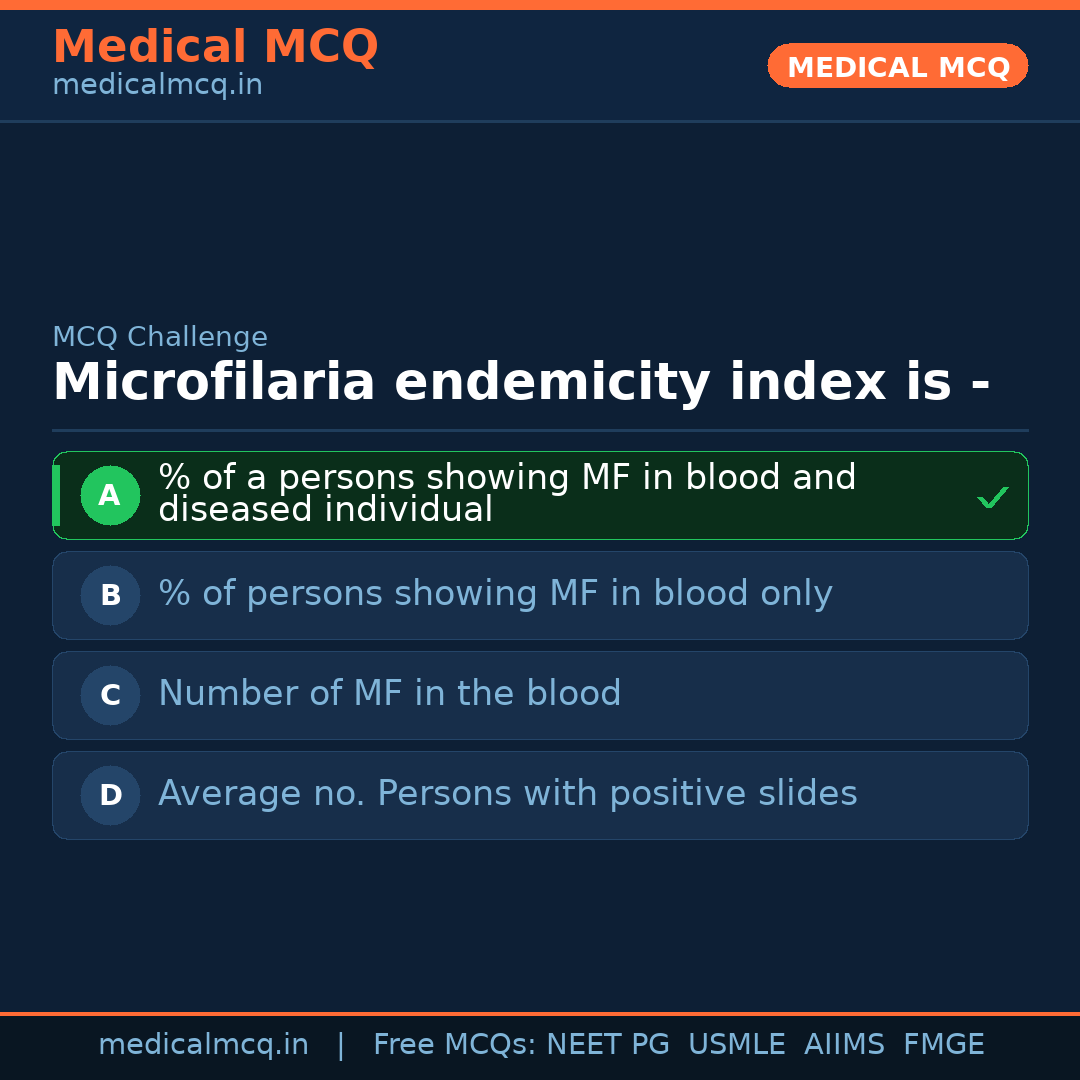Click the question heading about Microfilaria endemicity index
This screenshot has height=1080, width=1080.
point(521,383)
